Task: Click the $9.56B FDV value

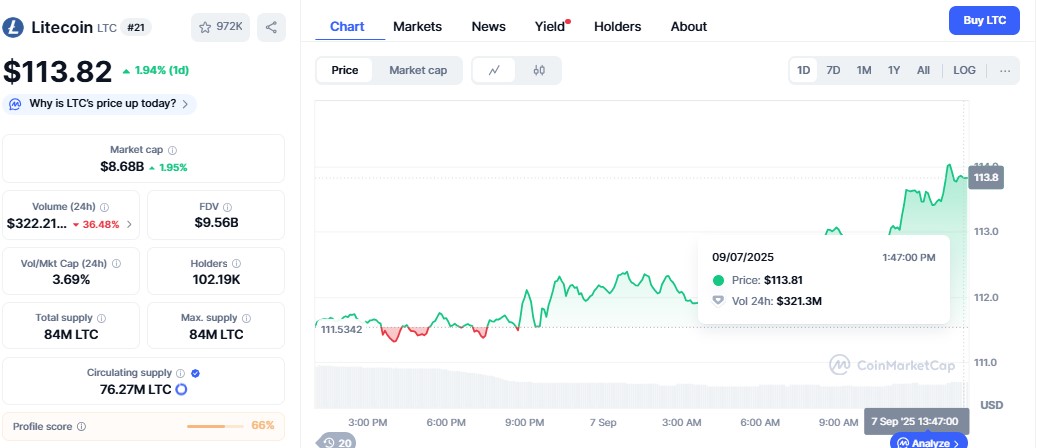Action: (x=216, y=223)
